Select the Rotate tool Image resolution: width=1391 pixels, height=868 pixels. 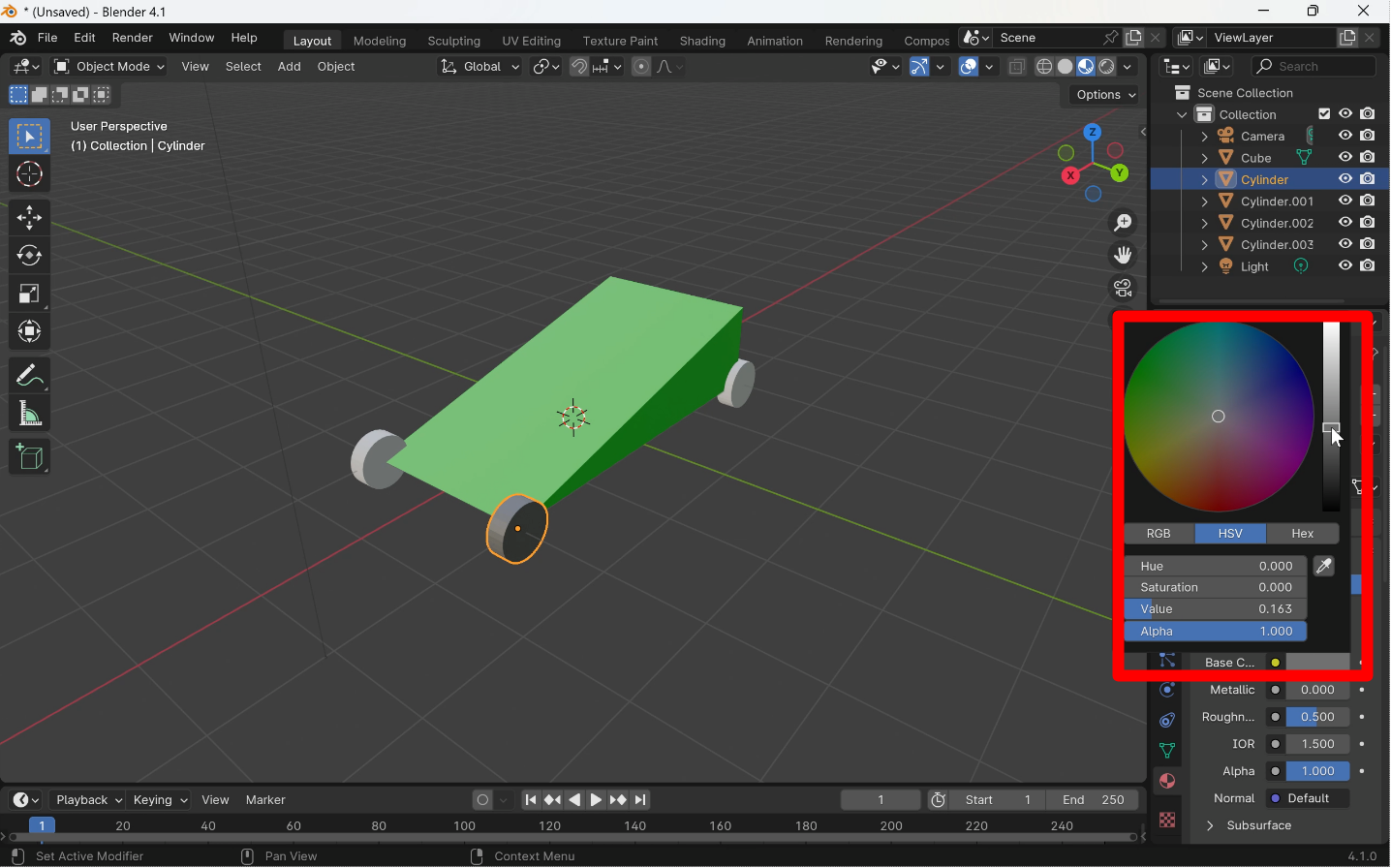[29, 256]
